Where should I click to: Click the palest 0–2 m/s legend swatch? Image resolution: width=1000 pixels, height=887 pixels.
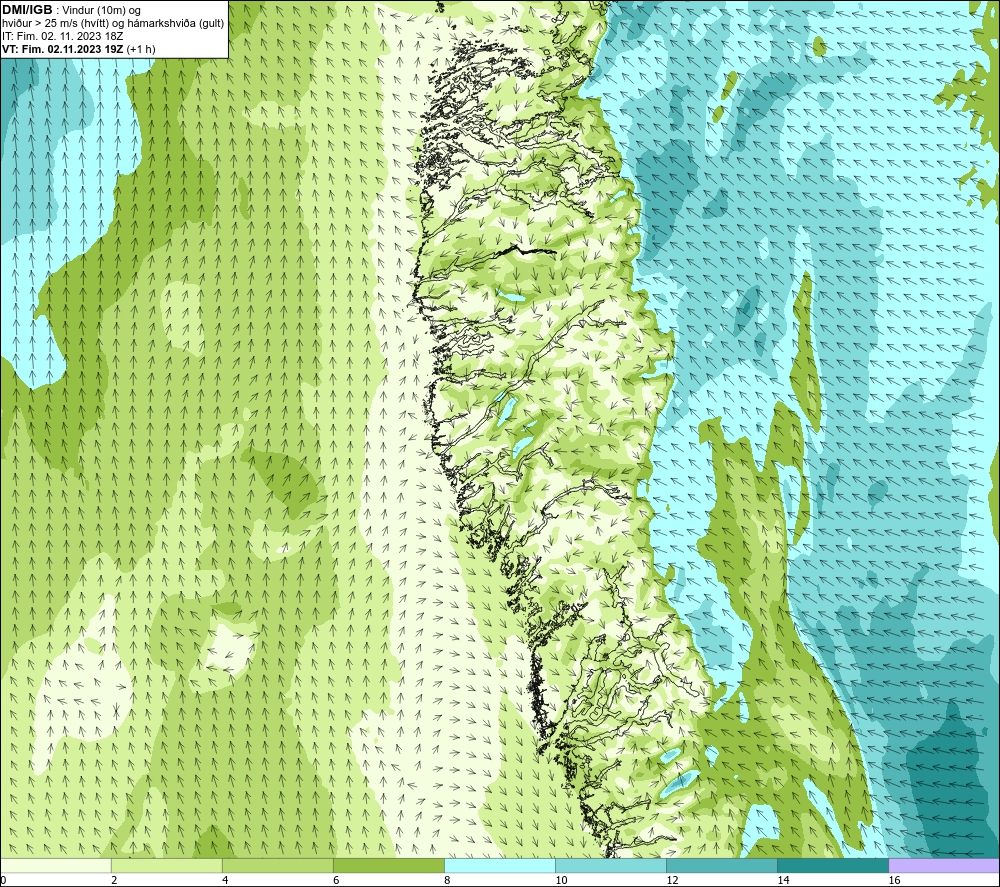point(55,866)
